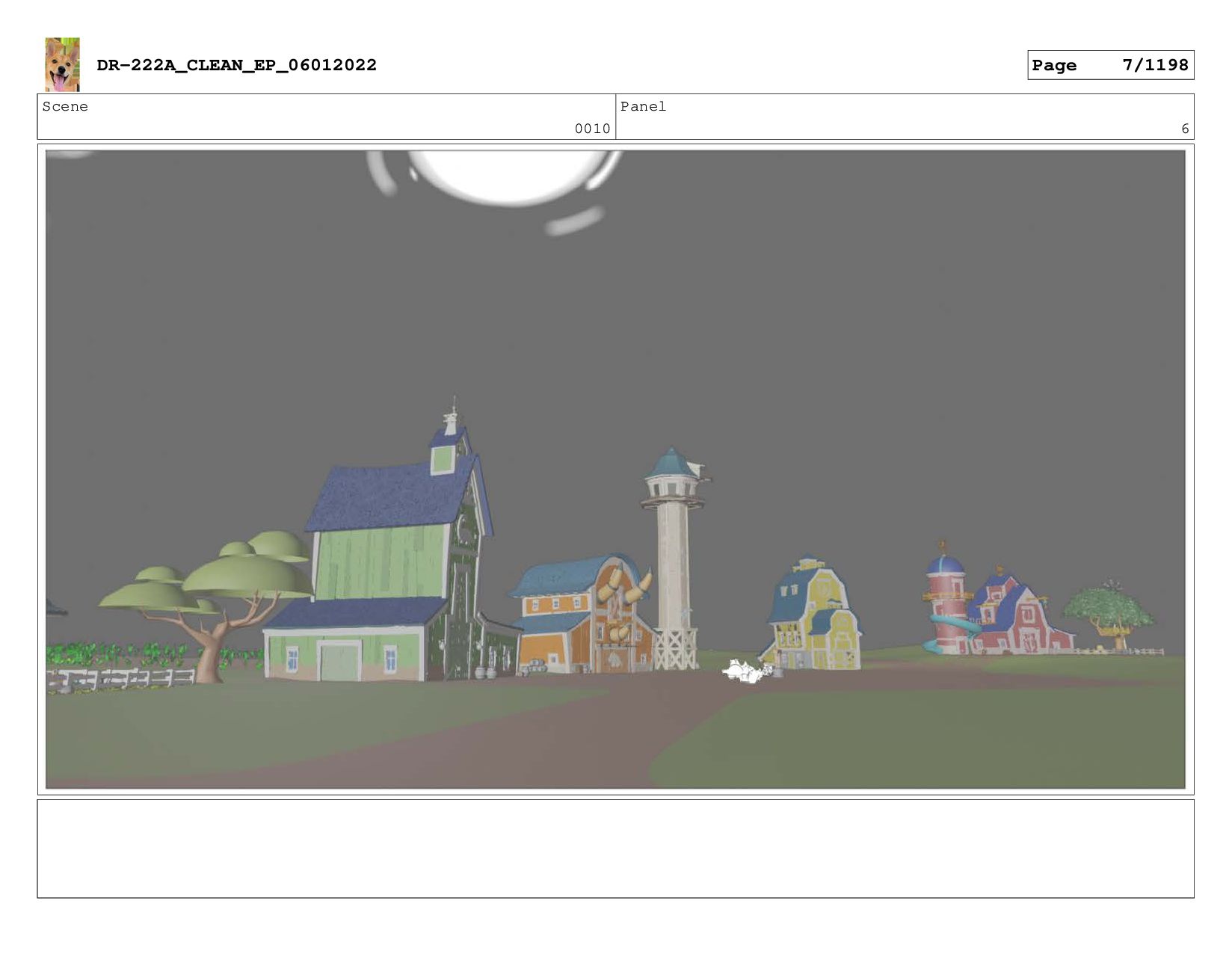Click the dog logo thumbnail in the header
1232x954 pixels.
tap(62, 65)
